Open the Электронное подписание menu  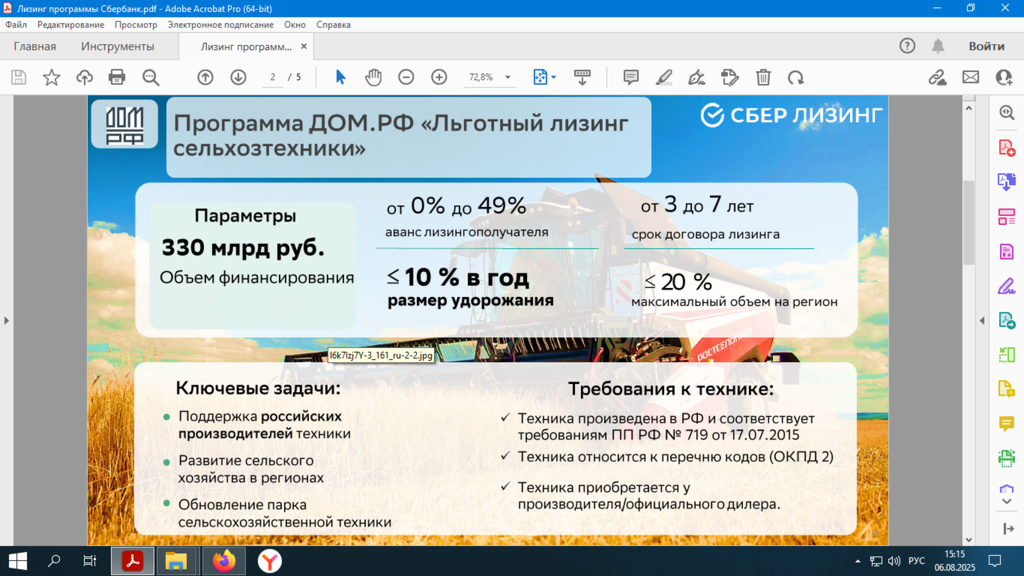tap(221, 25)
